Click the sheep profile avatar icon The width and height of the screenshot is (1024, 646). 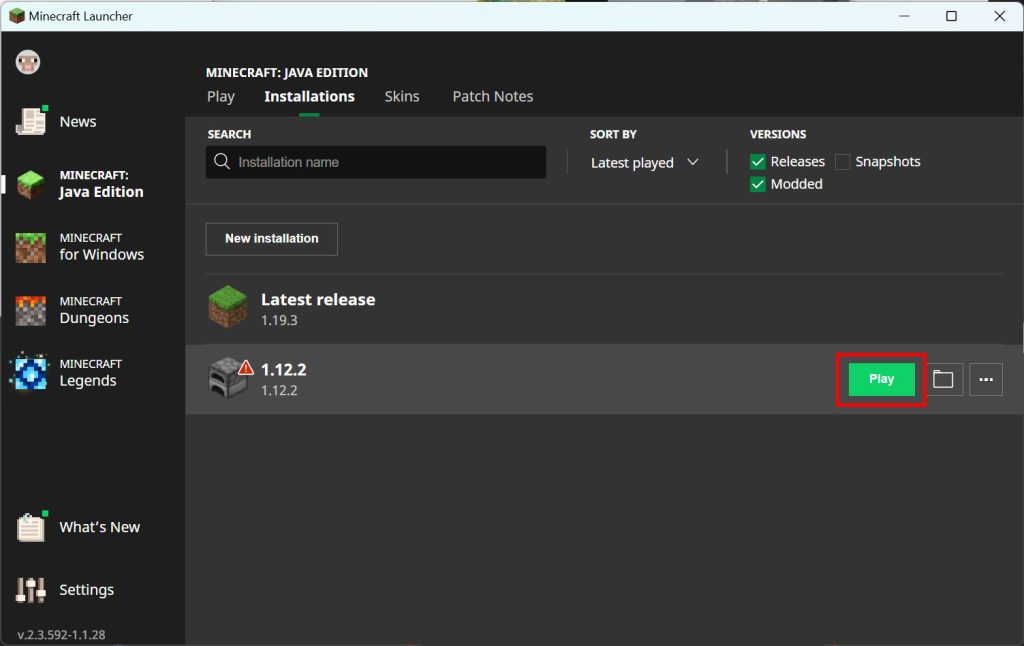click(27, 62)
